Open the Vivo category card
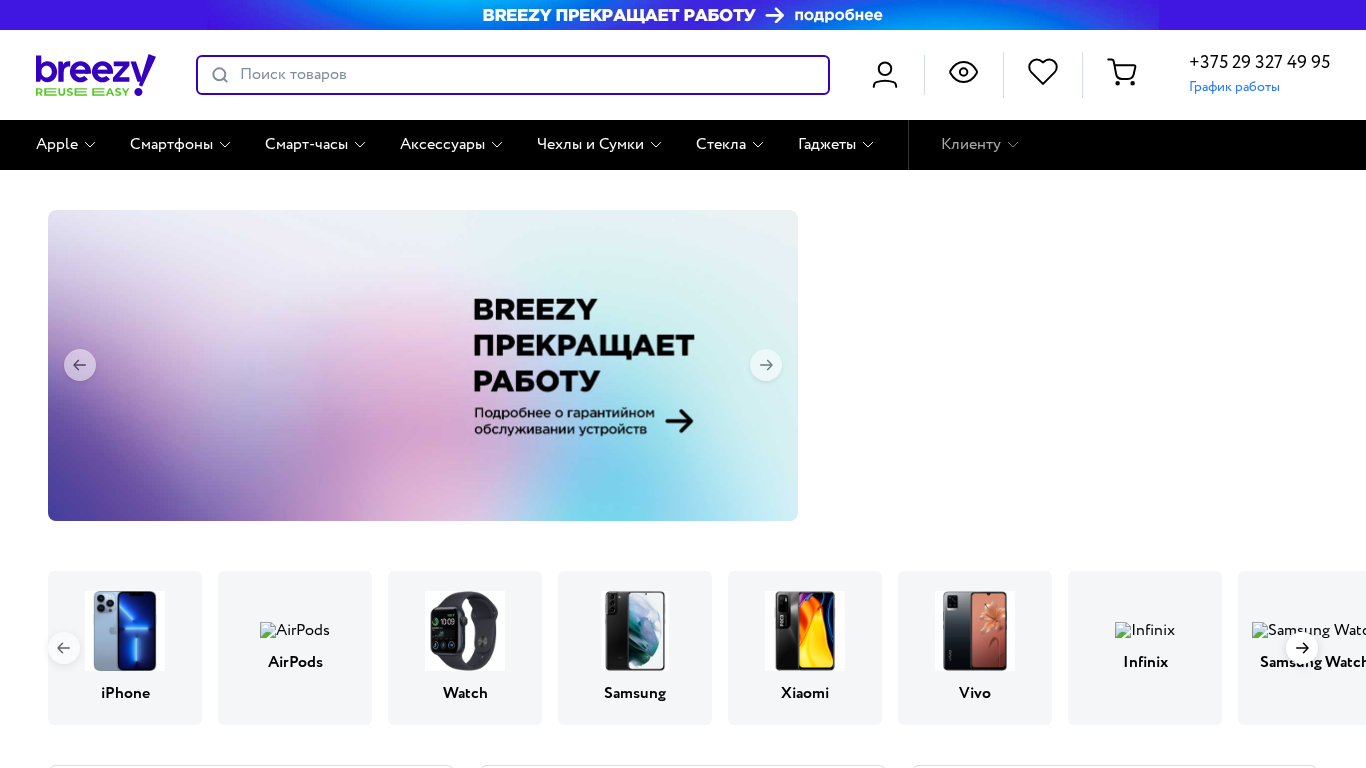This screenshot has width=1366, height=768. point(975,648)
